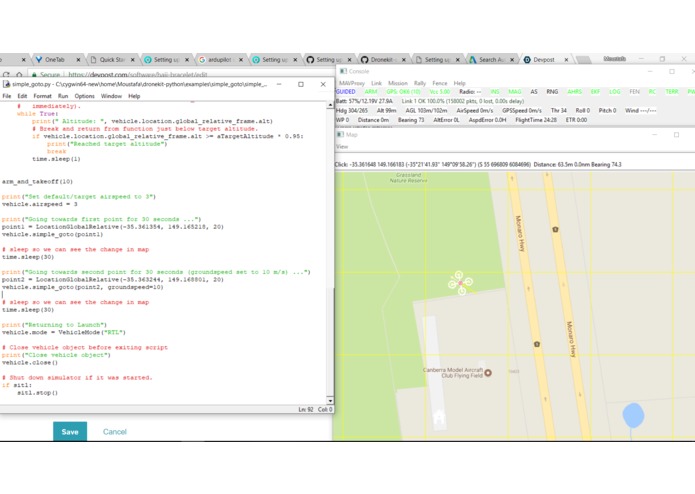Image resolution: width=695 pixels, height=494 pixels.
Task: Close the Search Azure browser tab
Action: [512, 60]
